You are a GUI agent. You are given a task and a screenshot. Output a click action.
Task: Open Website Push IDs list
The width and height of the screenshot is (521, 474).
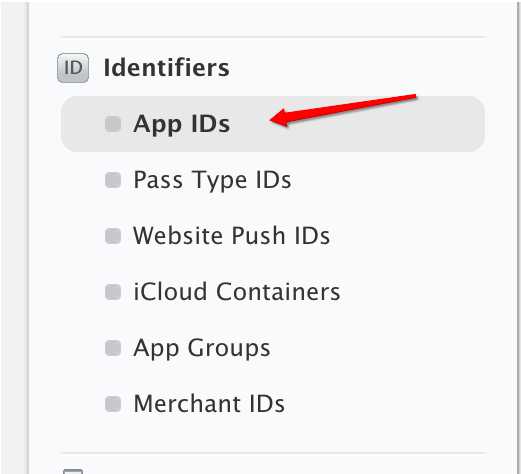click(x=232, y=236)
